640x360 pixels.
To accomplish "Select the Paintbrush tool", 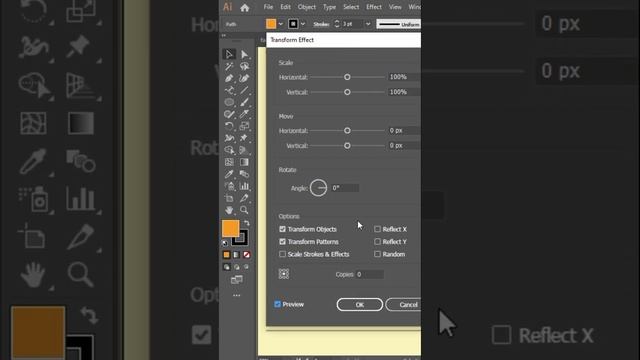I will click(244, 102).
